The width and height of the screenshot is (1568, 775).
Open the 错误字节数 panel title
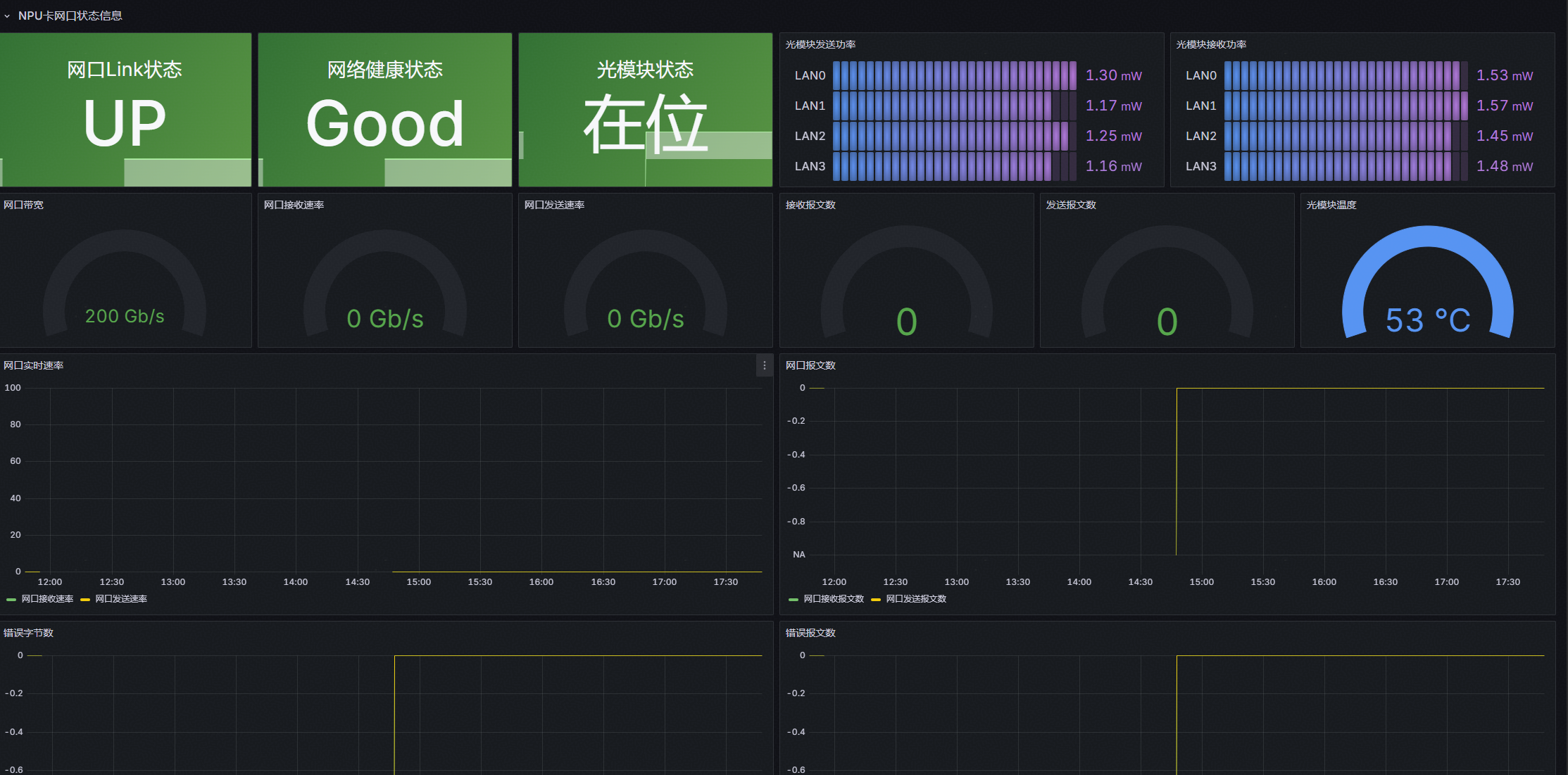click(x=29, y=633)
